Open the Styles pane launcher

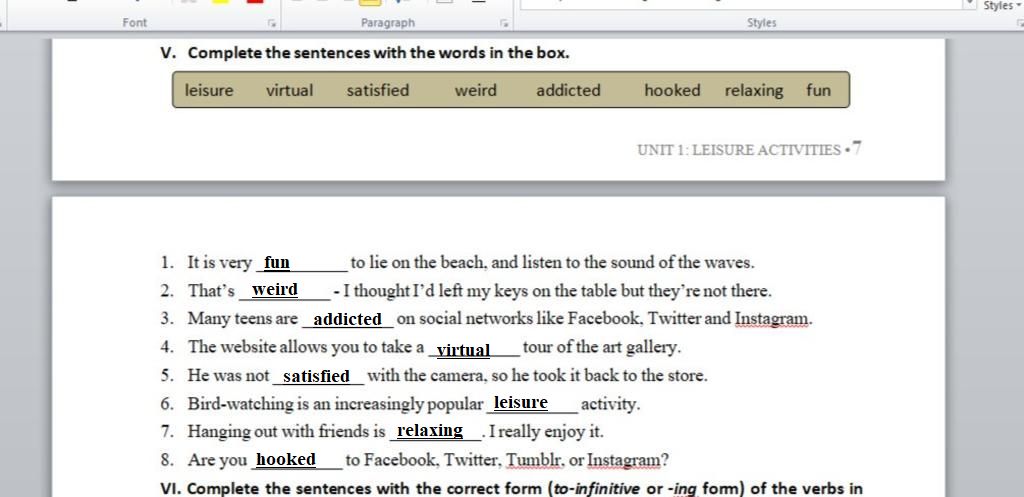[1019, 24]
